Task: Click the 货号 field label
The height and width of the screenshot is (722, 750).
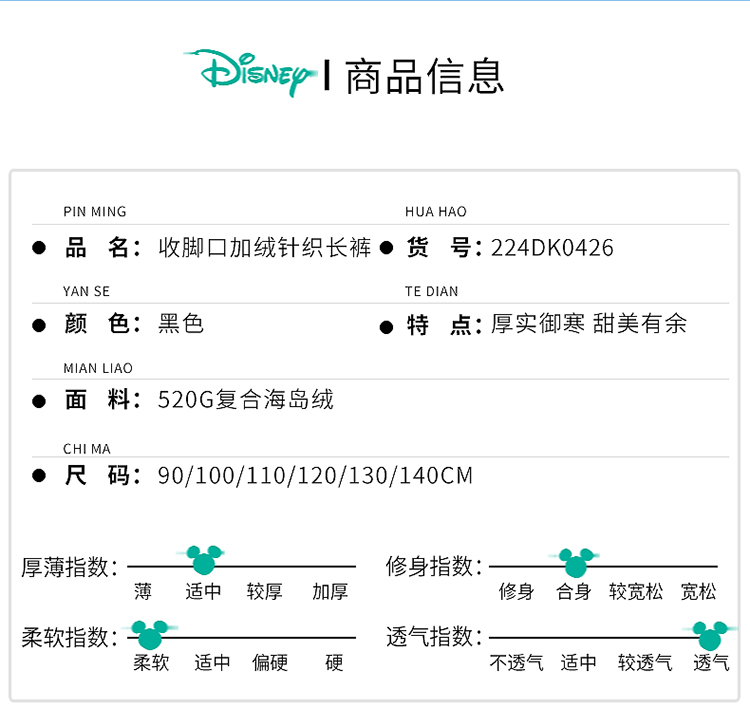Action: click(444, 247)
